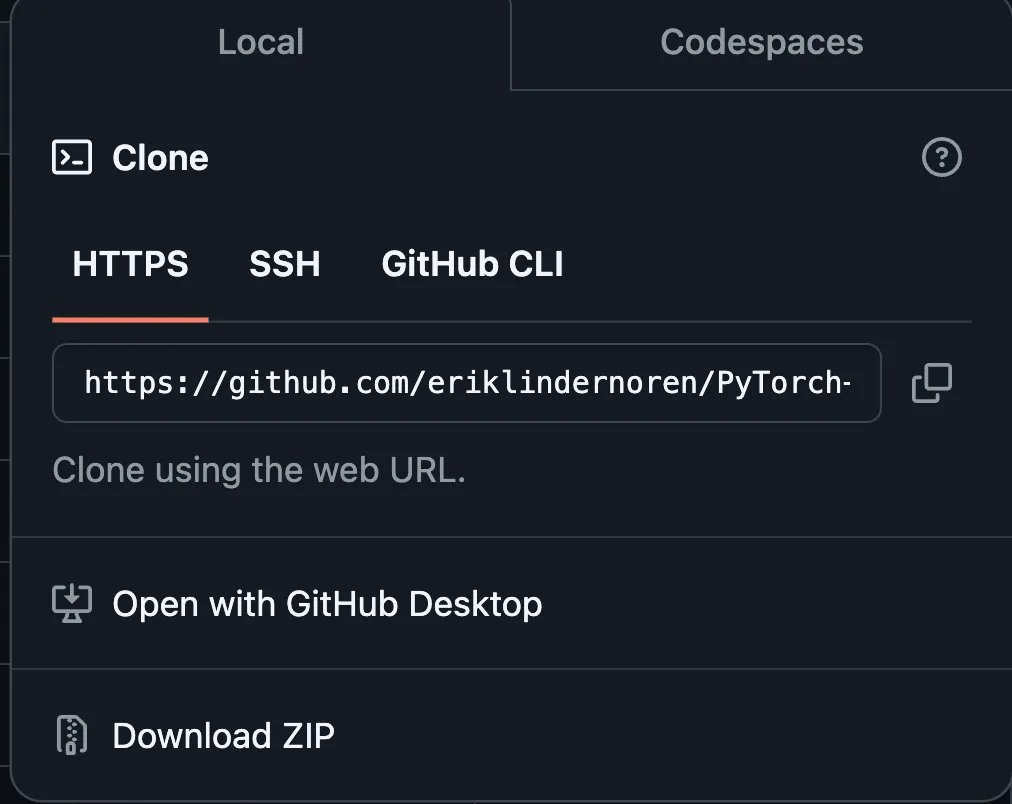The height and width of the screenshot is (804, 1012).
Task: Download the repository as ZIP
Action: coord(223,736)
